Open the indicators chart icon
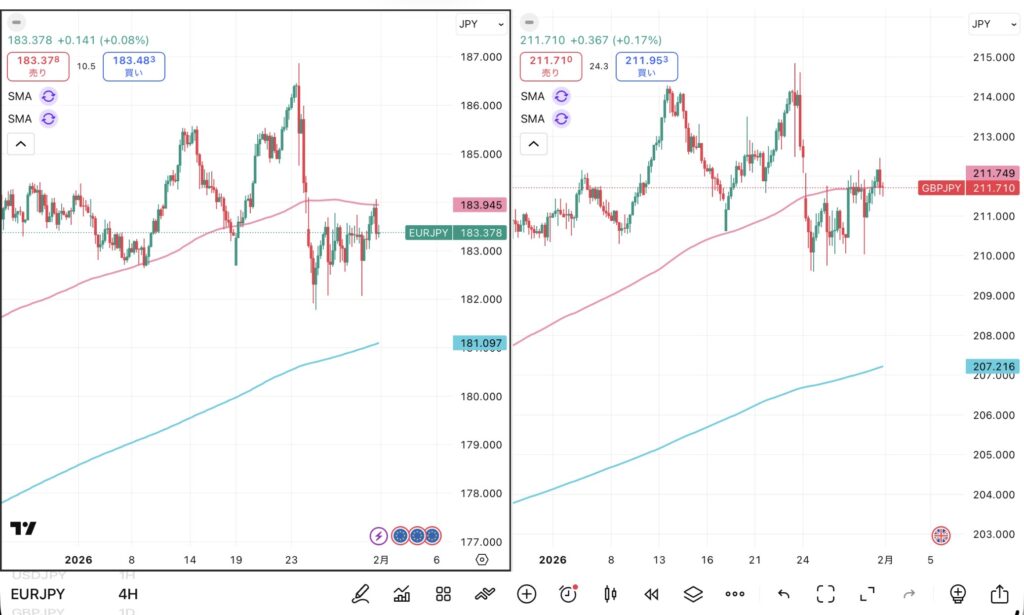 (x=402, y=594)
